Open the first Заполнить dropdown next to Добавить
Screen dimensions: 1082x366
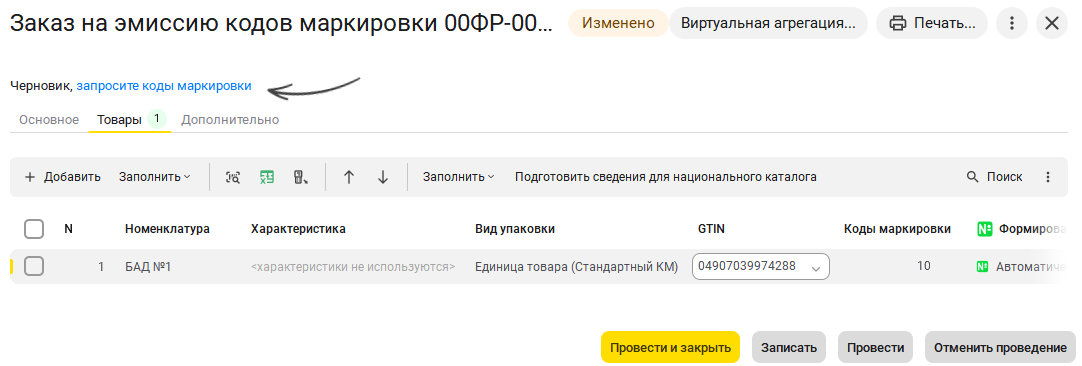(x=155, y=177)
